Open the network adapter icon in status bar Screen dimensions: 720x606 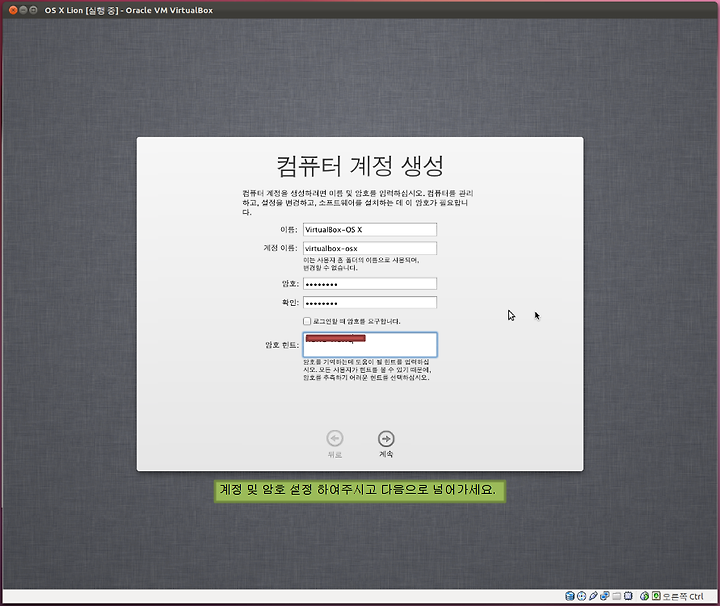[605, 596]
